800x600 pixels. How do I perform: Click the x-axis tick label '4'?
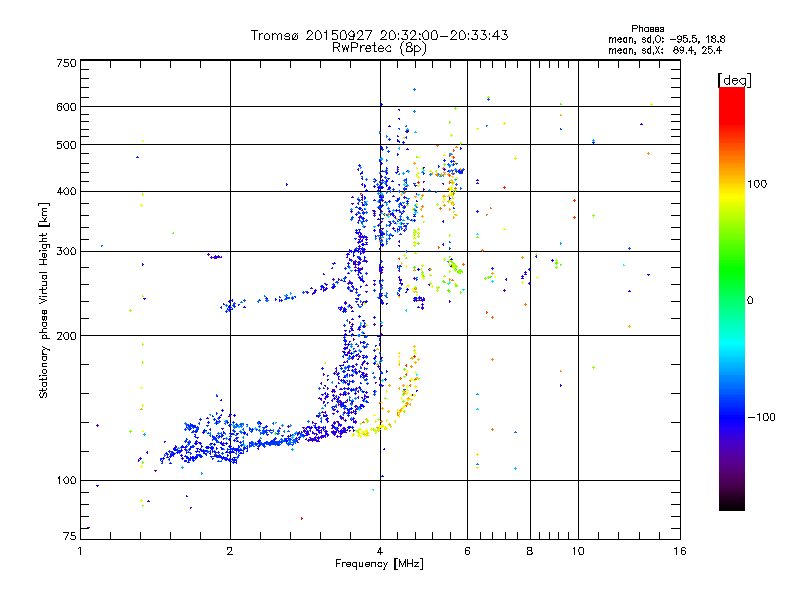point(380,551)
